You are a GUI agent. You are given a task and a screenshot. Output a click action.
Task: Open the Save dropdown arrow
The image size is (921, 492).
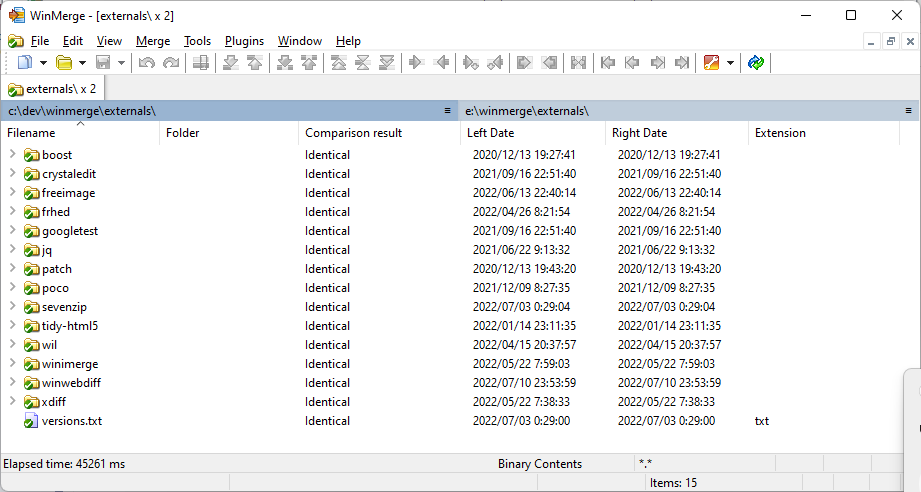(x=121, y=63)
